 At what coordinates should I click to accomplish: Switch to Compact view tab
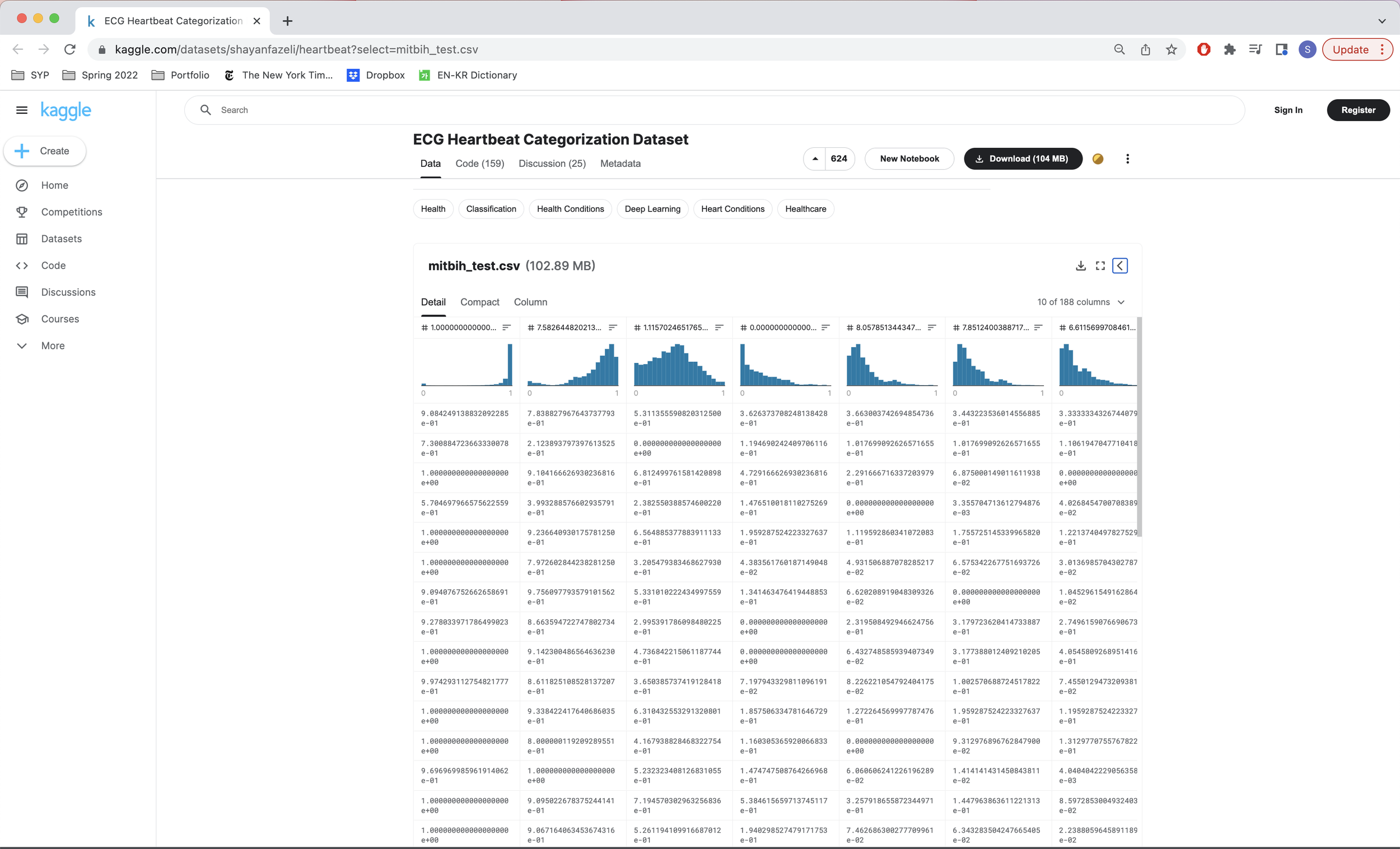tap(479, 302)
